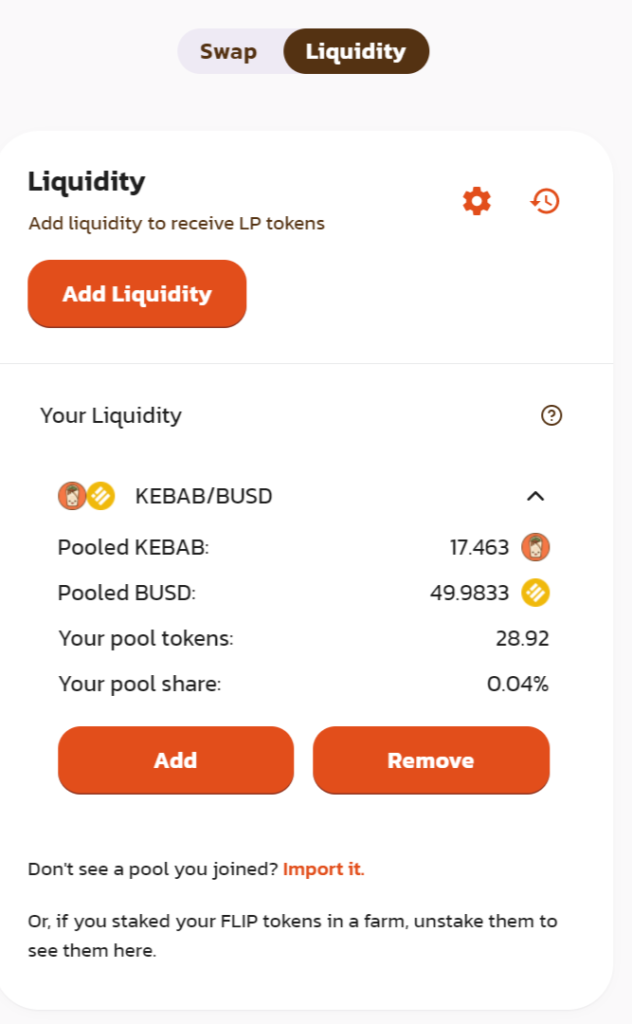Collapse the KEBAB/BUSD pool details chevron
This screenshot has height=1024, width=632.
pyautogui.click(x=536, y=496)
